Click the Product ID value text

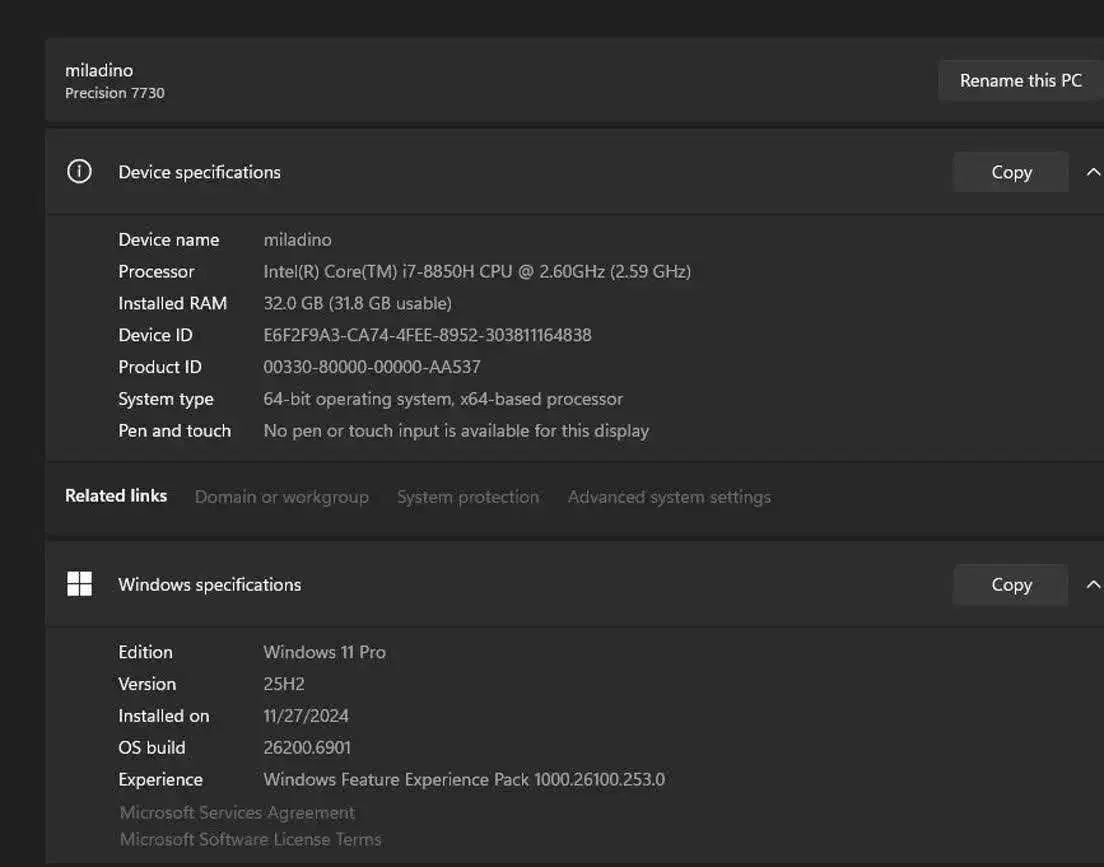pos(371,367)
